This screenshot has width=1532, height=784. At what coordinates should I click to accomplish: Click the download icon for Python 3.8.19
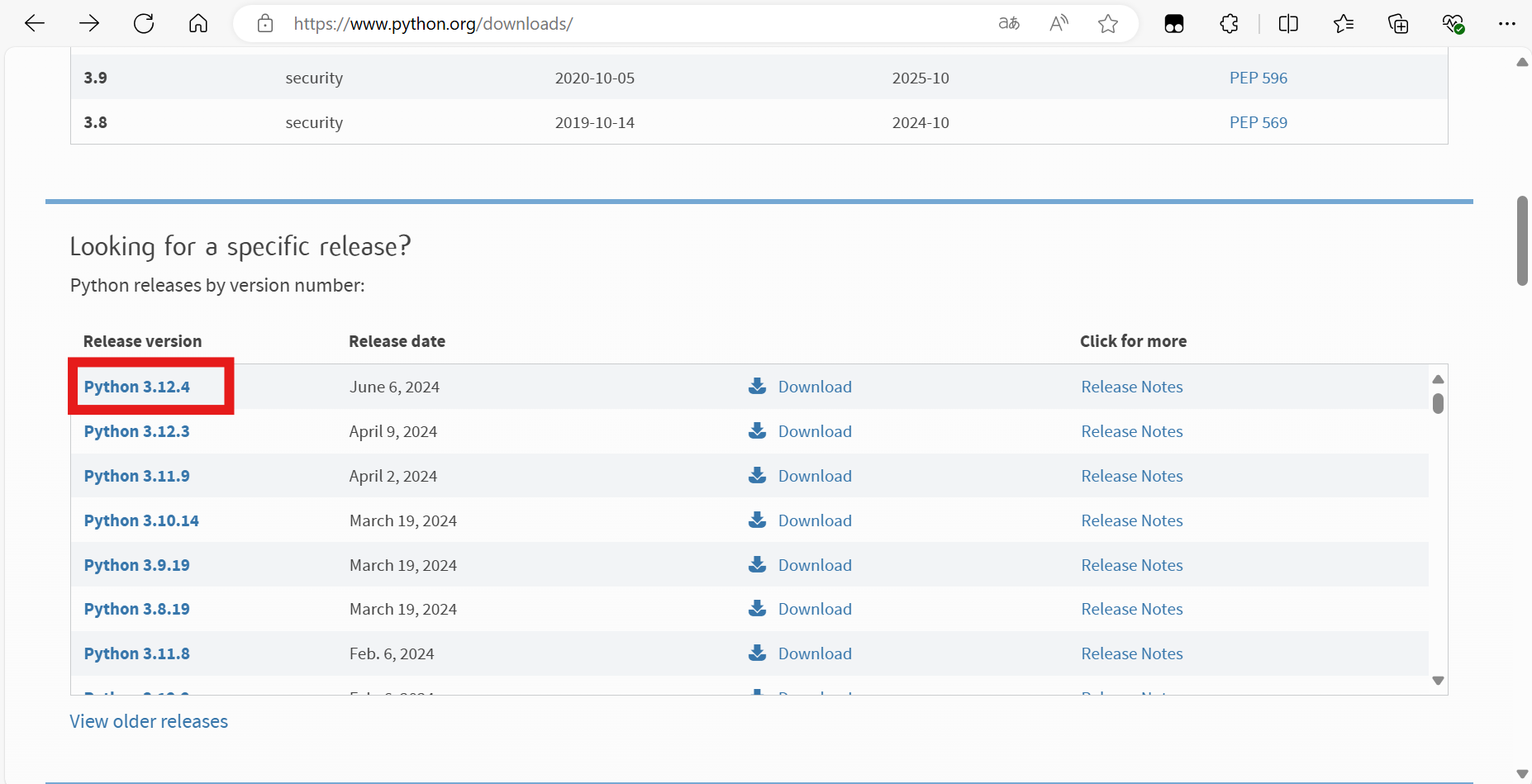(x=757, y=608)
